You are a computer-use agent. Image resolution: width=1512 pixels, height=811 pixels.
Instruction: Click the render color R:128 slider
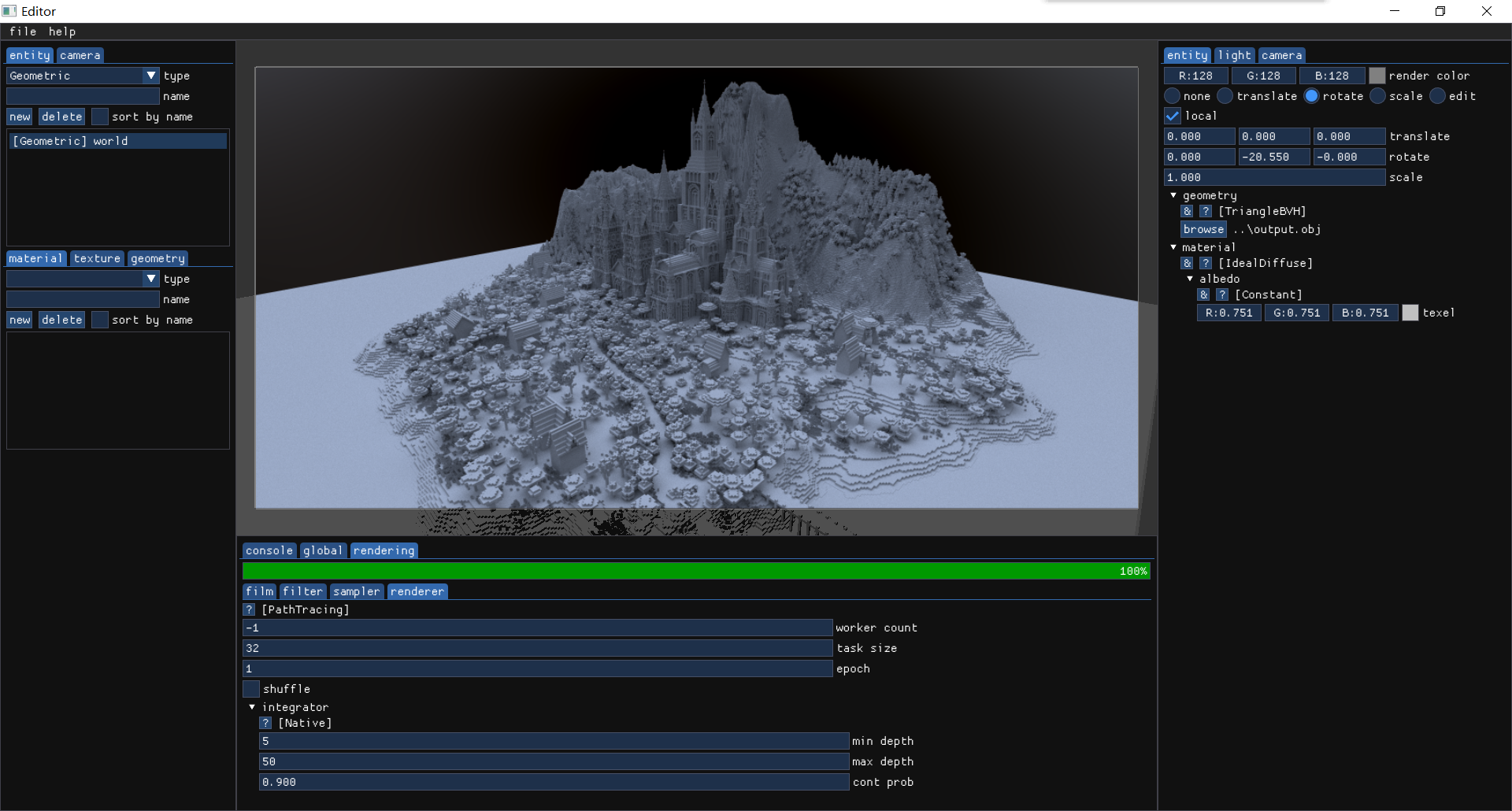(1195, 76)
